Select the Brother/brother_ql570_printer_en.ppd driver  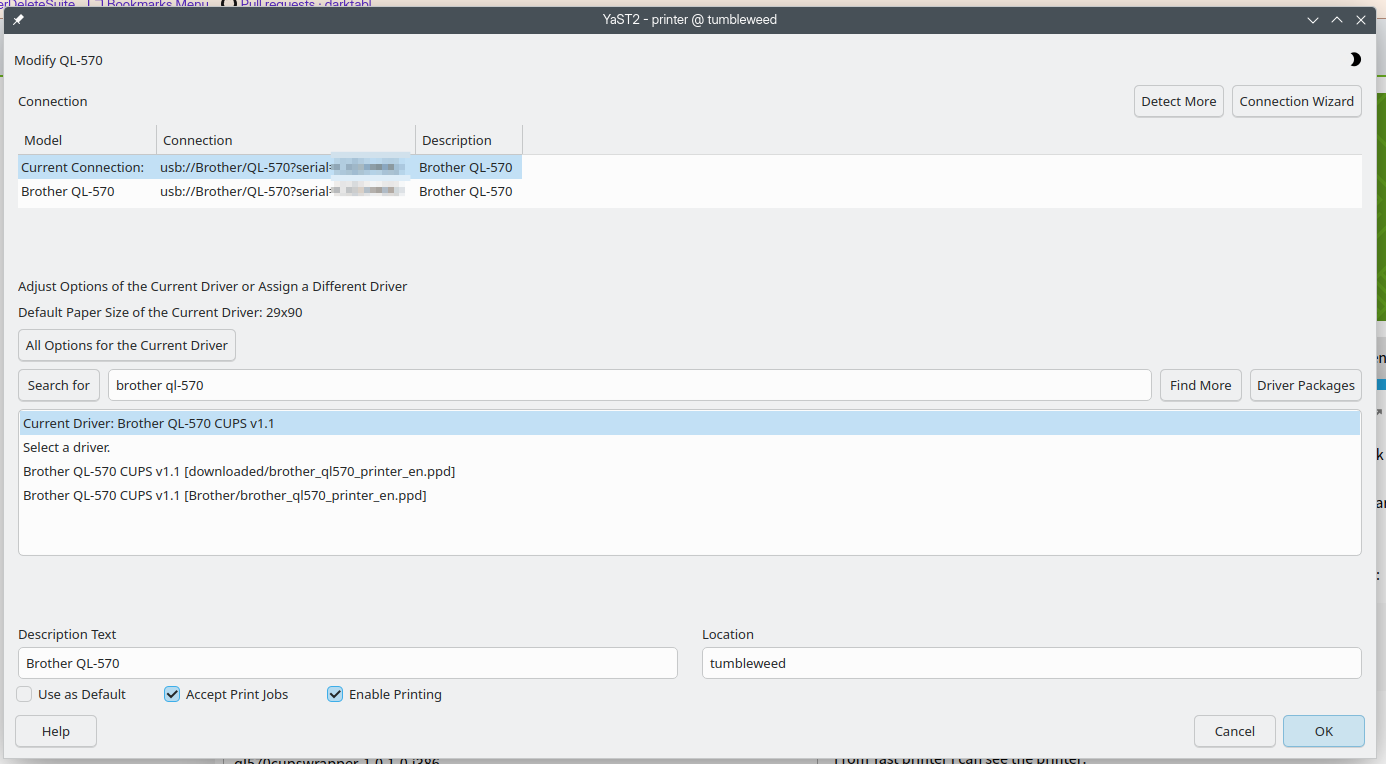(690, 495)
